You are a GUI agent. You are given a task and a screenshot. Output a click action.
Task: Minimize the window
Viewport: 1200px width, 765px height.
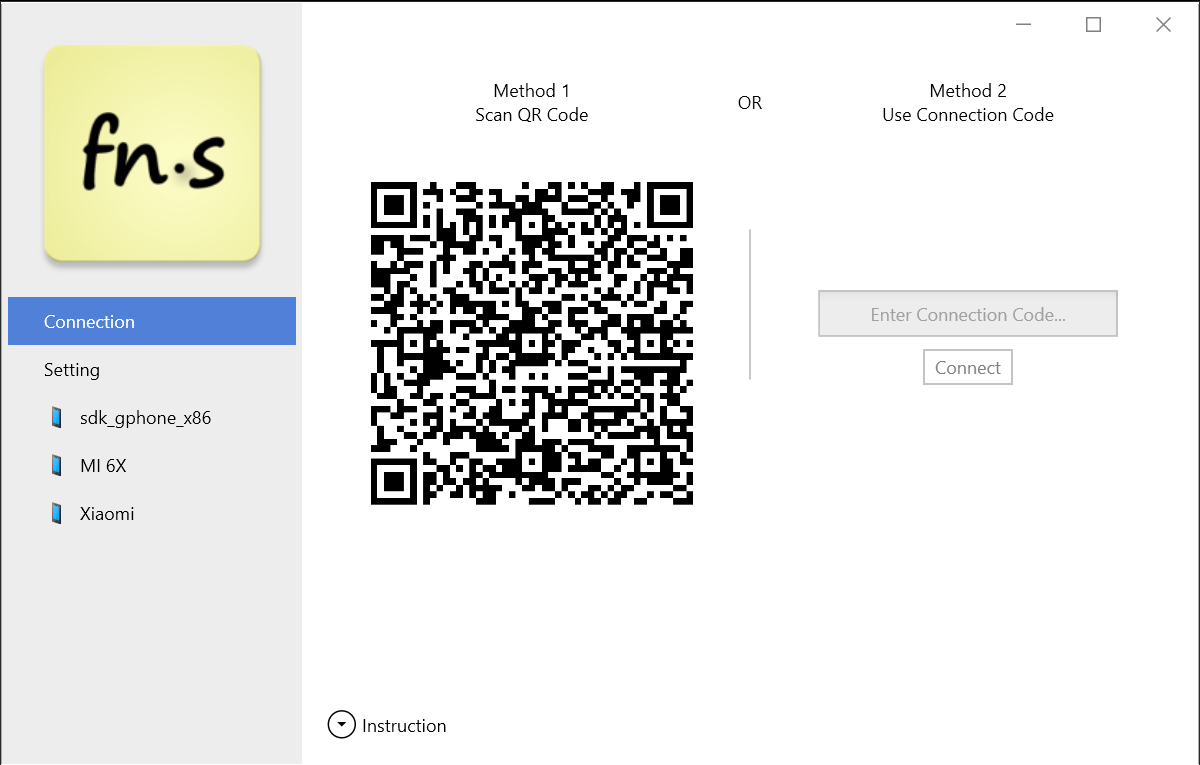[x=1023, y=25]
